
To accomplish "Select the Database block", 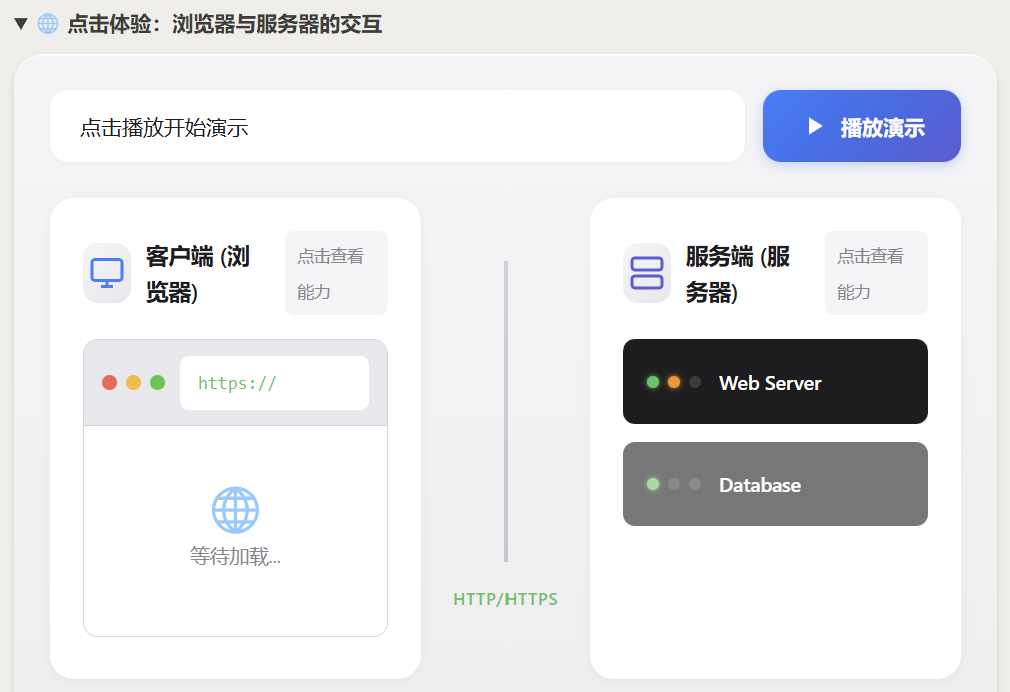I will click(x=775, y=484).
